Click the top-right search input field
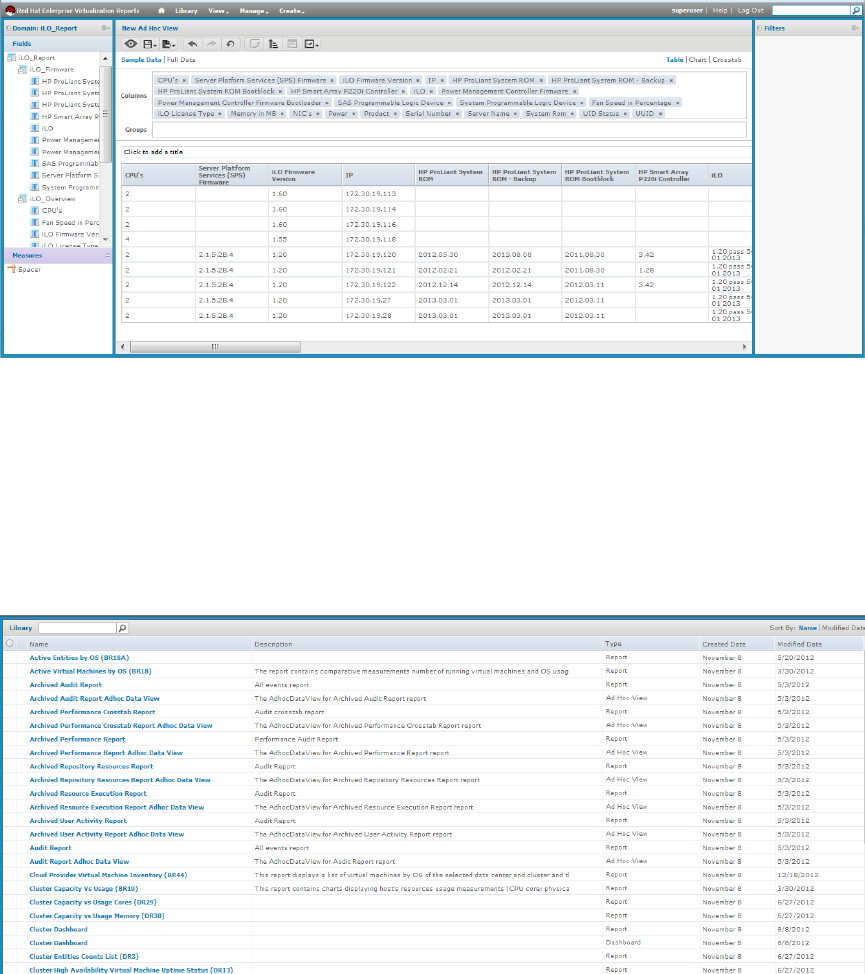Viewport: 865px width, 974px height. coord(811,11)
